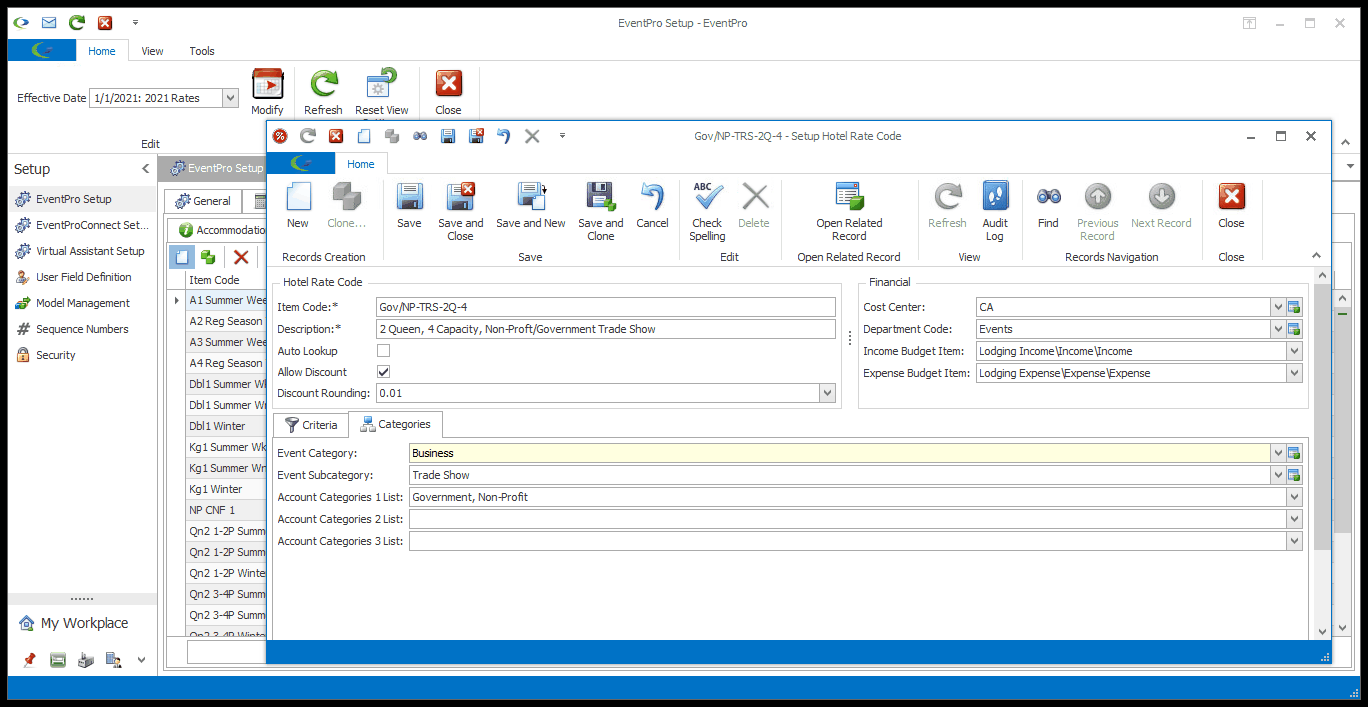1368x707 pixels.
Task: Open the Event Subcategory dropdown arrow
Action: (1278, 475)
